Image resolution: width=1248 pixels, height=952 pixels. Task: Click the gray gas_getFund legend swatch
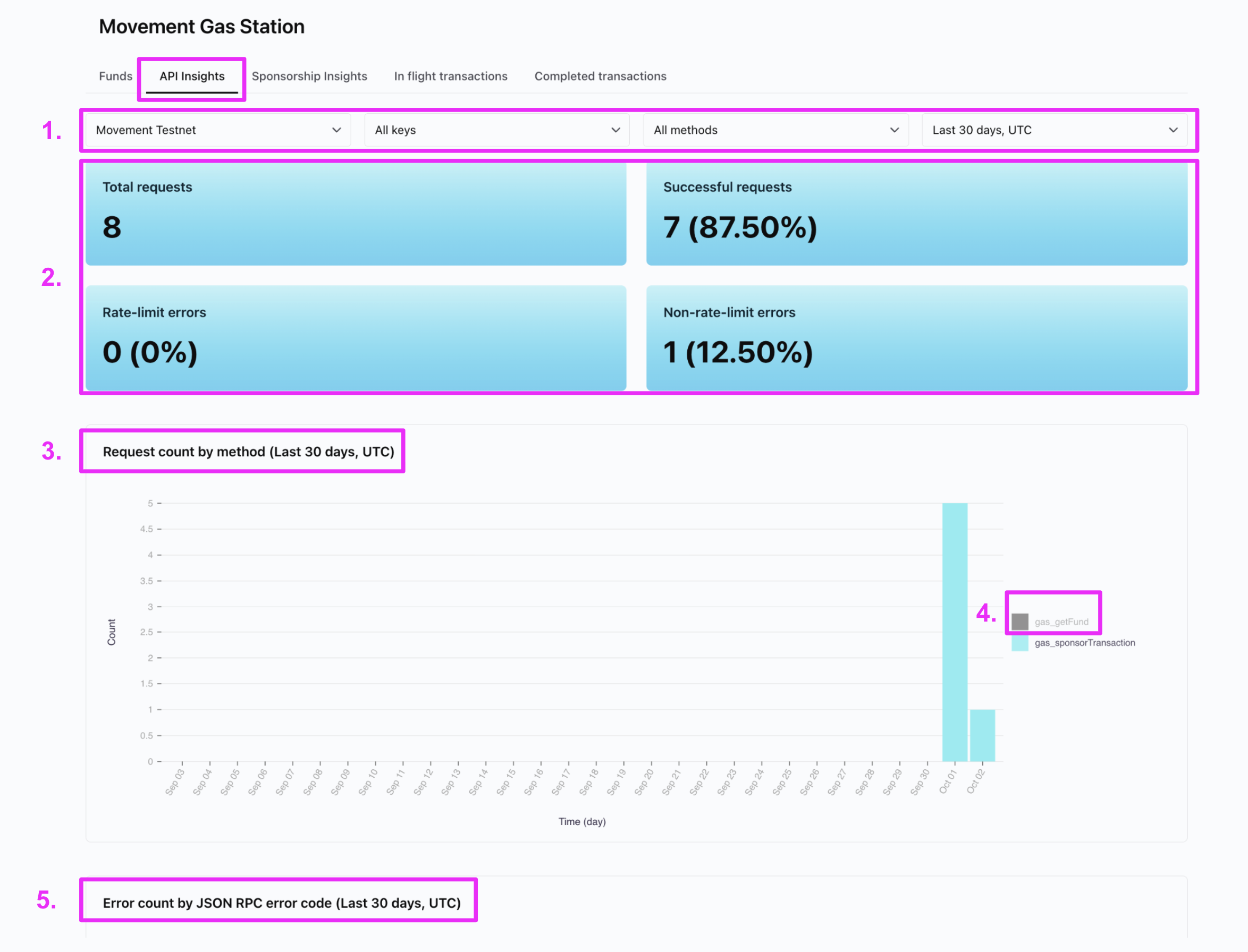coord(1019,622)
